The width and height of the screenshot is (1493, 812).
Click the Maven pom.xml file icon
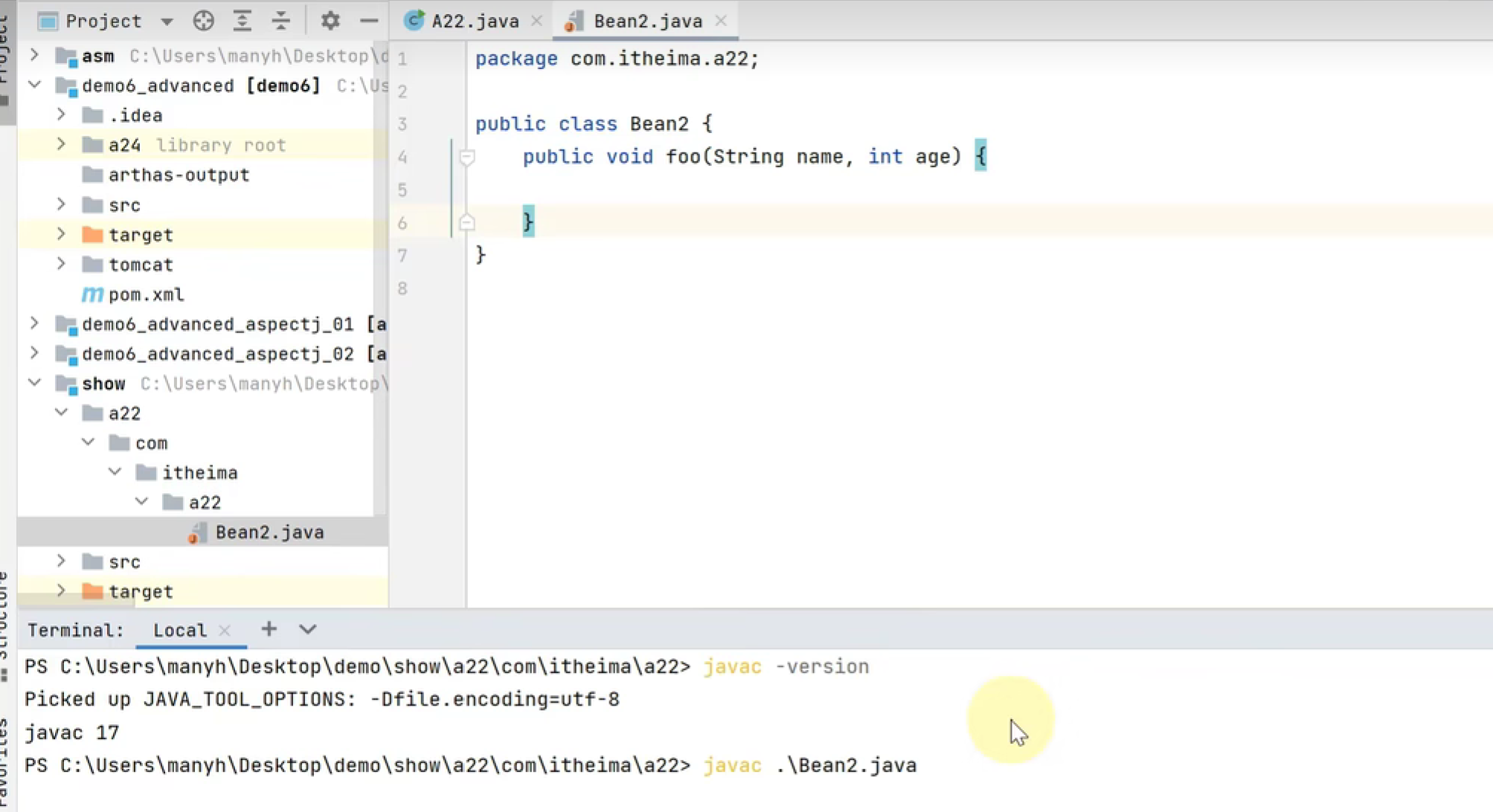pos(91,294)
